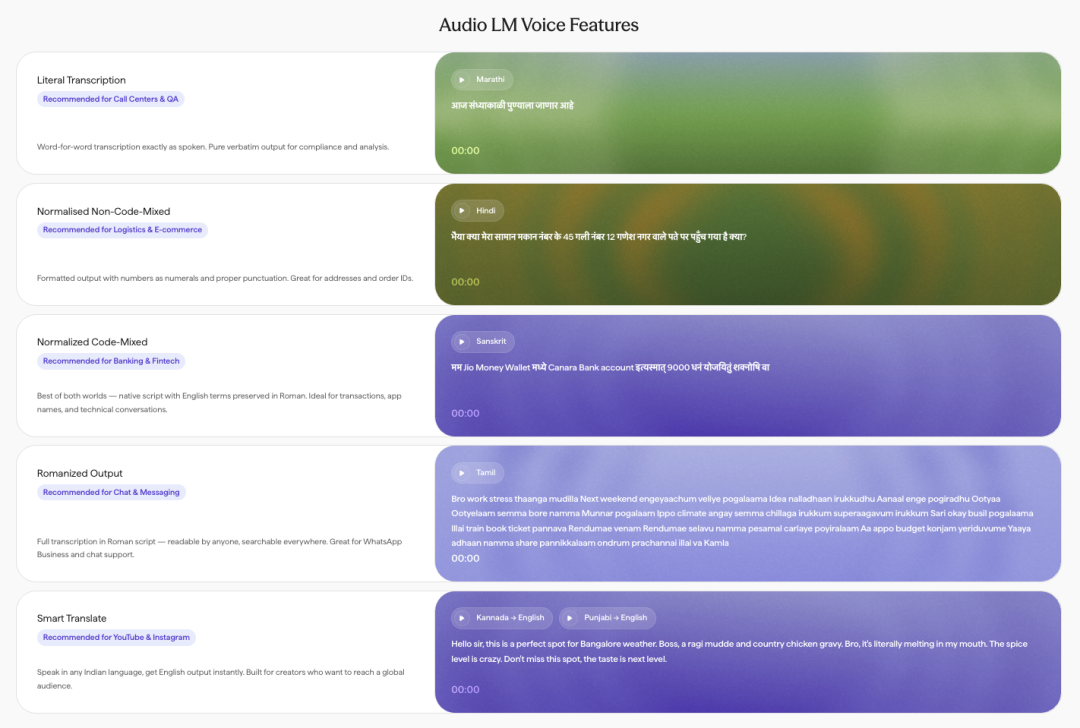Click 'Recommended for Logistics & E-commerce' tag

(x=123, y=230)
